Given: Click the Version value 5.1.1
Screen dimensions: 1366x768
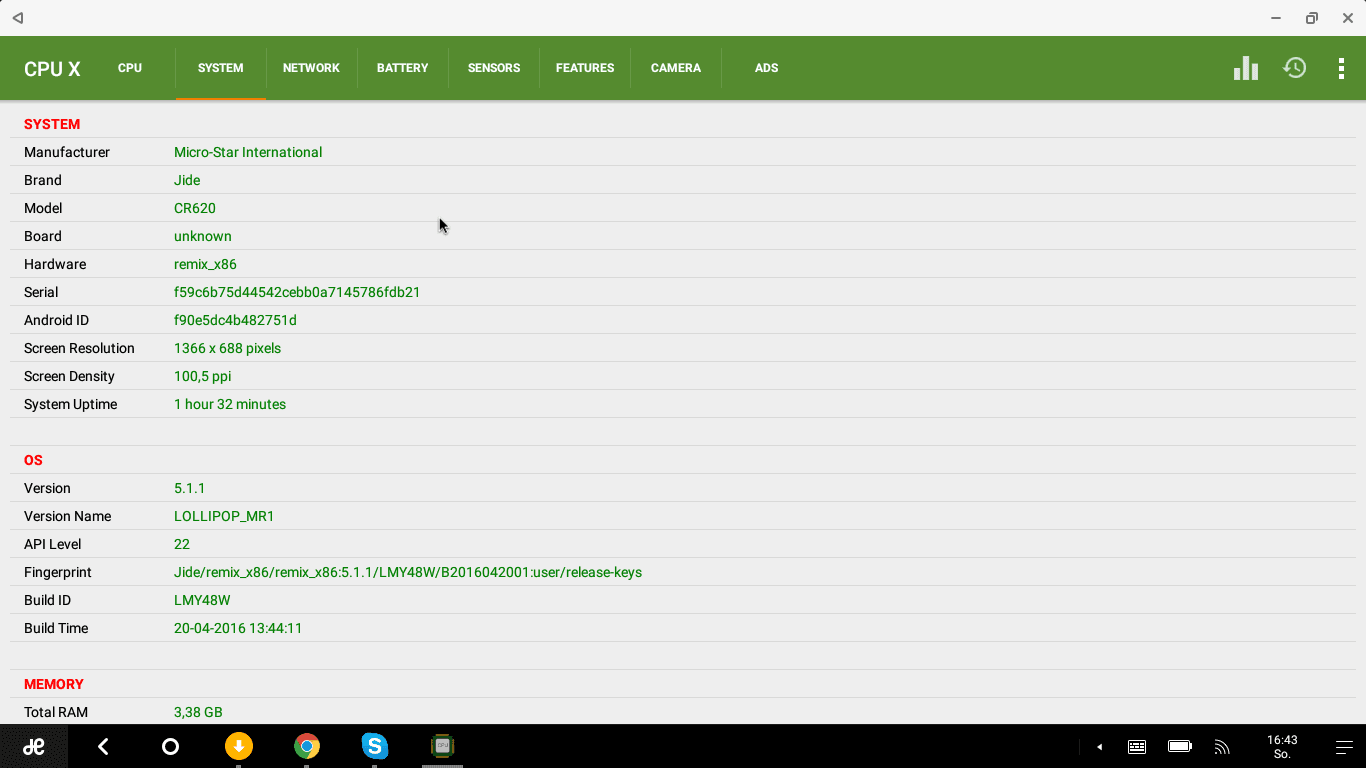Looking at the screenshot, I should [189, 488].
